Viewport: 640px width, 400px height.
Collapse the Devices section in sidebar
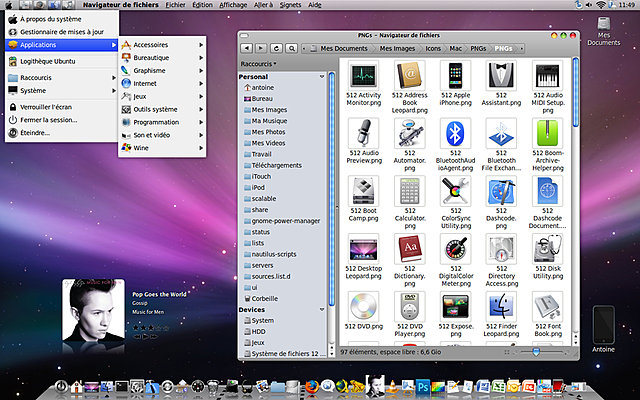pyautogui.click(x=322, y=310)
